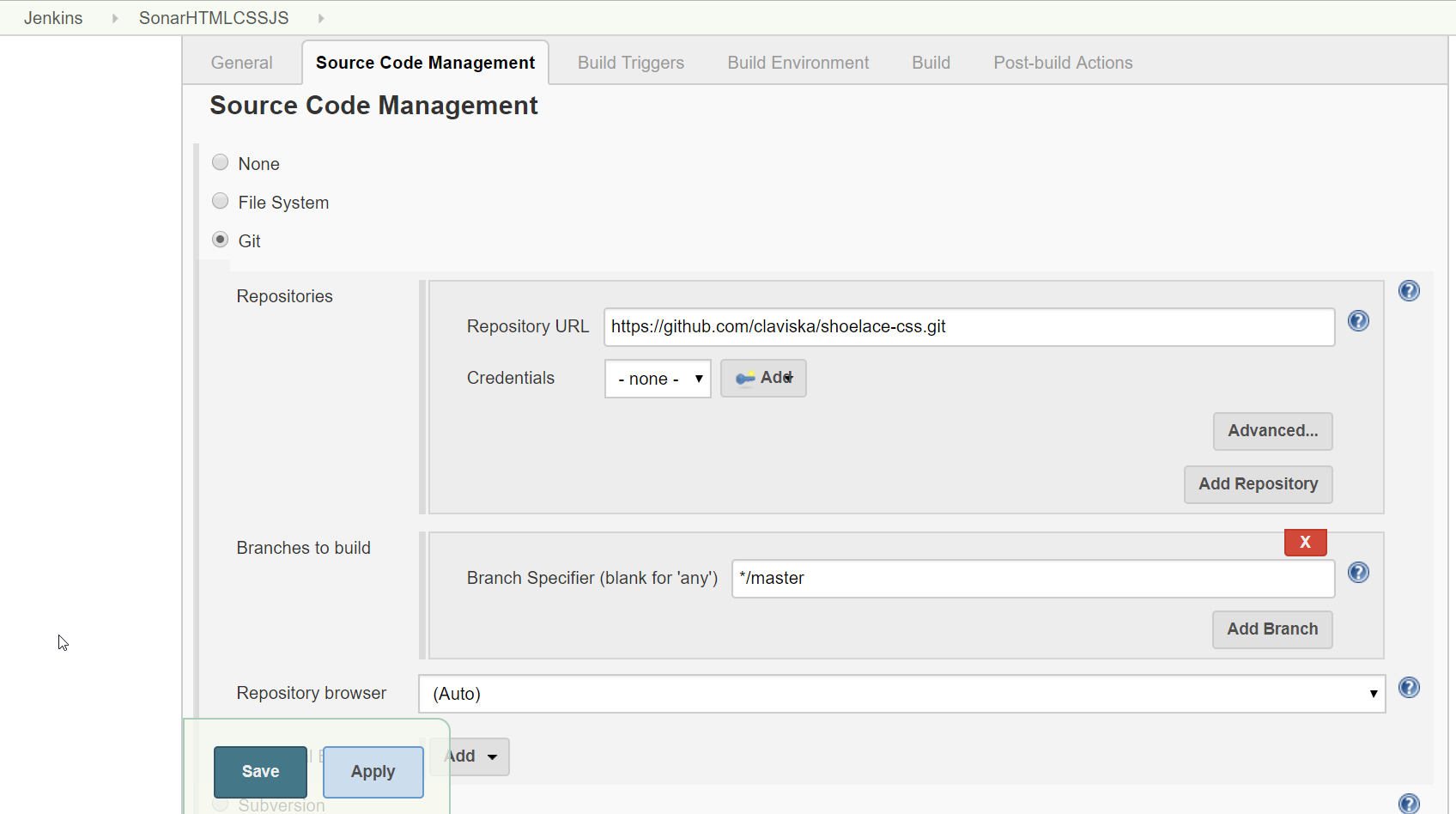Click the Branches to build label
This screenshot has height=814, width=1456.
click(x=303, y=548)
